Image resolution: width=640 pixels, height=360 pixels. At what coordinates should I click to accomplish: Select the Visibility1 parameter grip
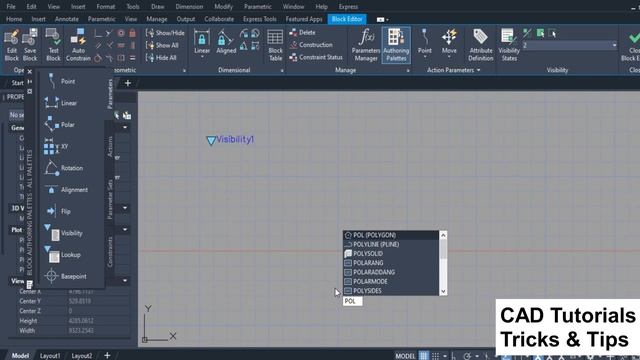coord(211,141)
